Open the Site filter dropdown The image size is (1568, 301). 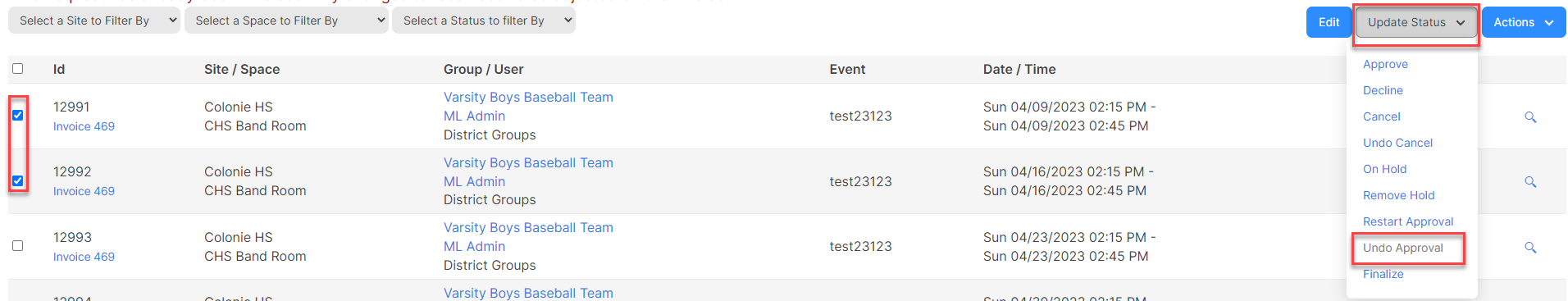94,21
